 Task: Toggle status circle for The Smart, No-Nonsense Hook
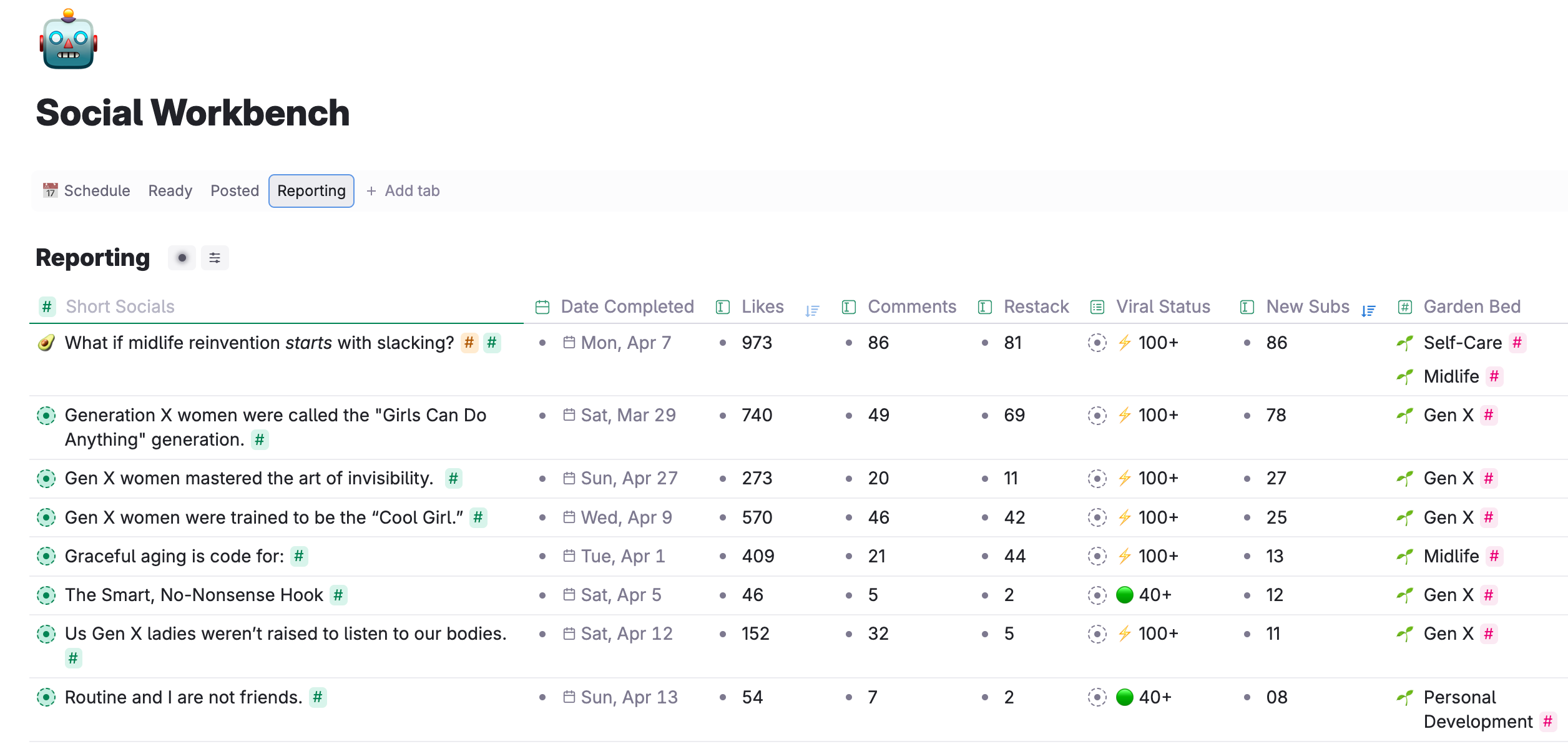(46, 595)
